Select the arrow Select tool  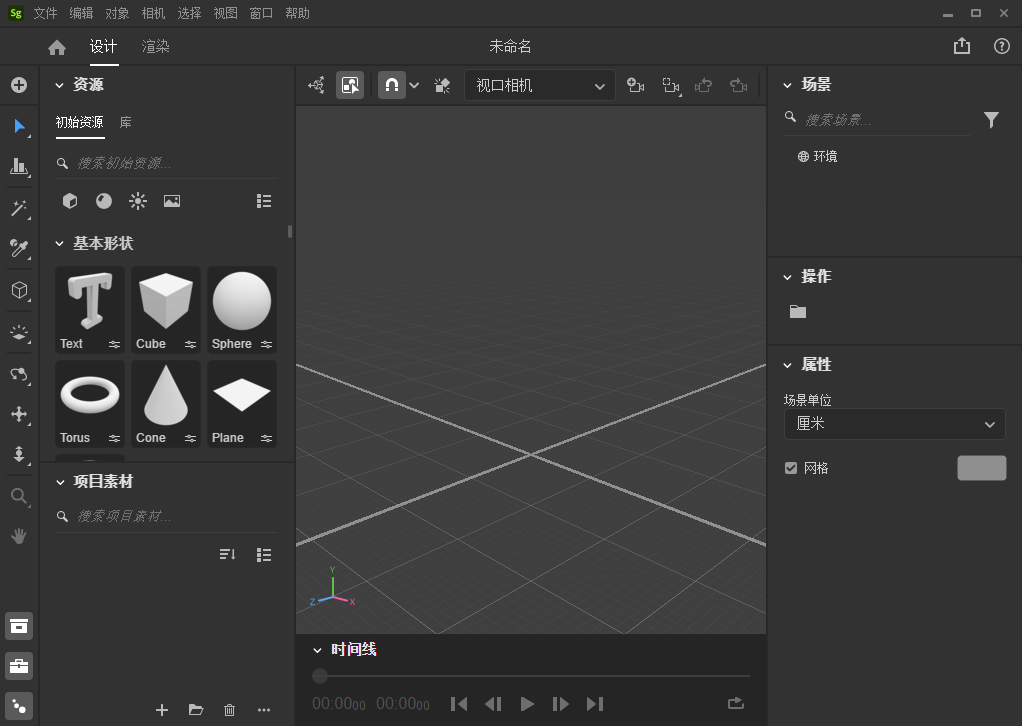[x=19, y=126]
